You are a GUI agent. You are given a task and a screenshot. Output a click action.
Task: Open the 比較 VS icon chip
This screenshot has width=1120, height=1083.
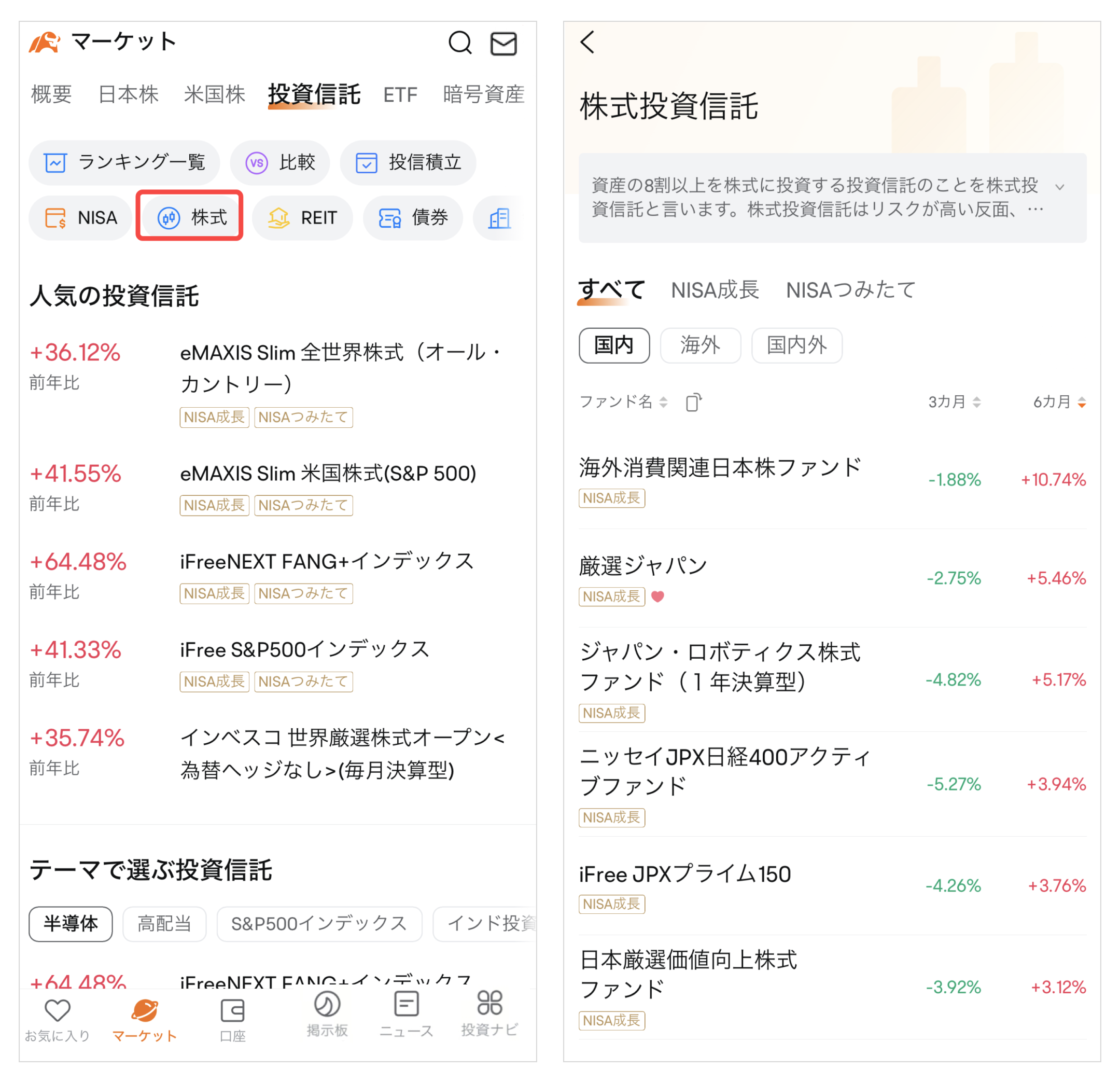pyautogui.click(x=280, y=163)
